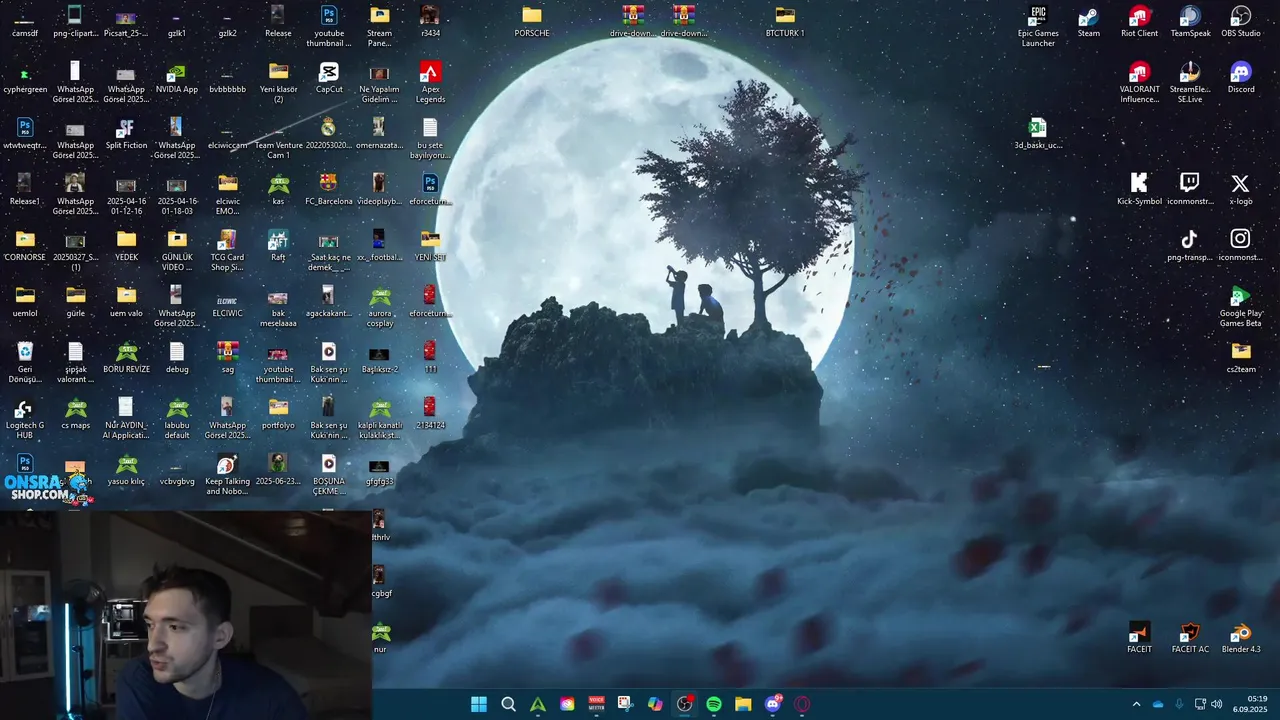Select the OBS Studio desktop icon

pos(1241,22)
